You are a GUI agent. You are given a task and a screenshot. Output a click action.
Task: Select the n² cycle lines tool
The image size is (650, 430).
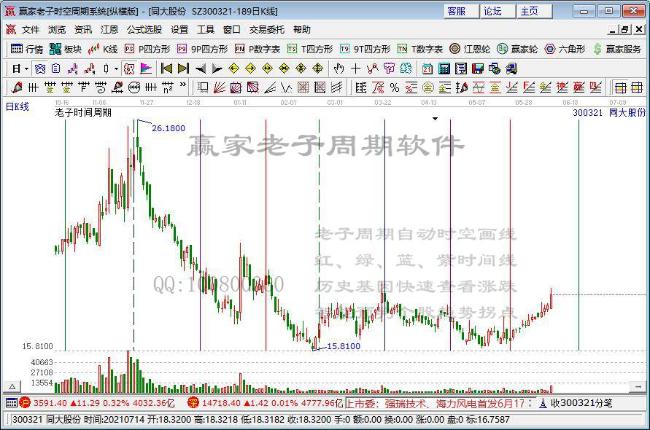pos(167,87)
